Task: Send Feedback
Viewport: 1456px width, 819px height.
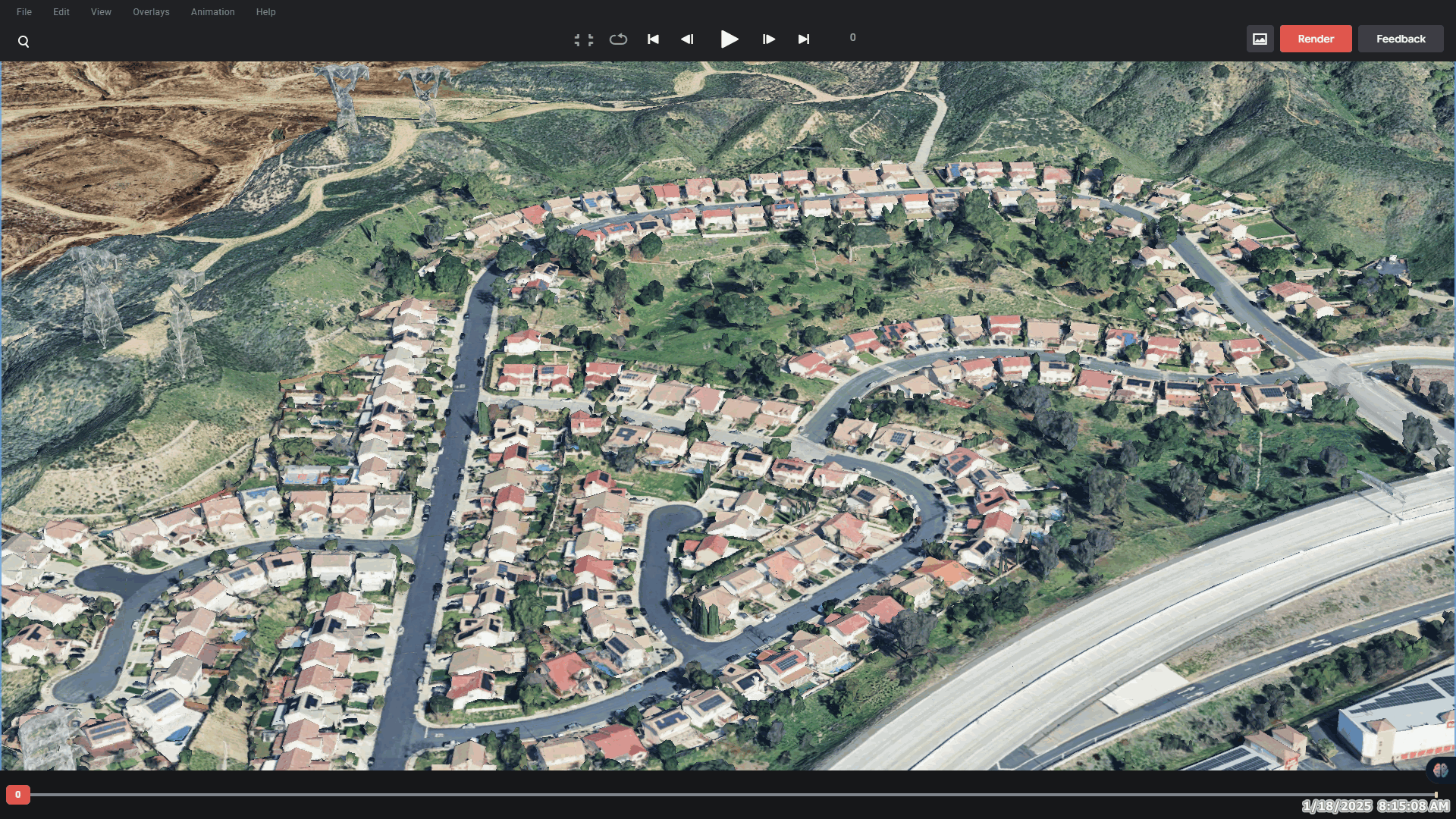Action: 1400,38
